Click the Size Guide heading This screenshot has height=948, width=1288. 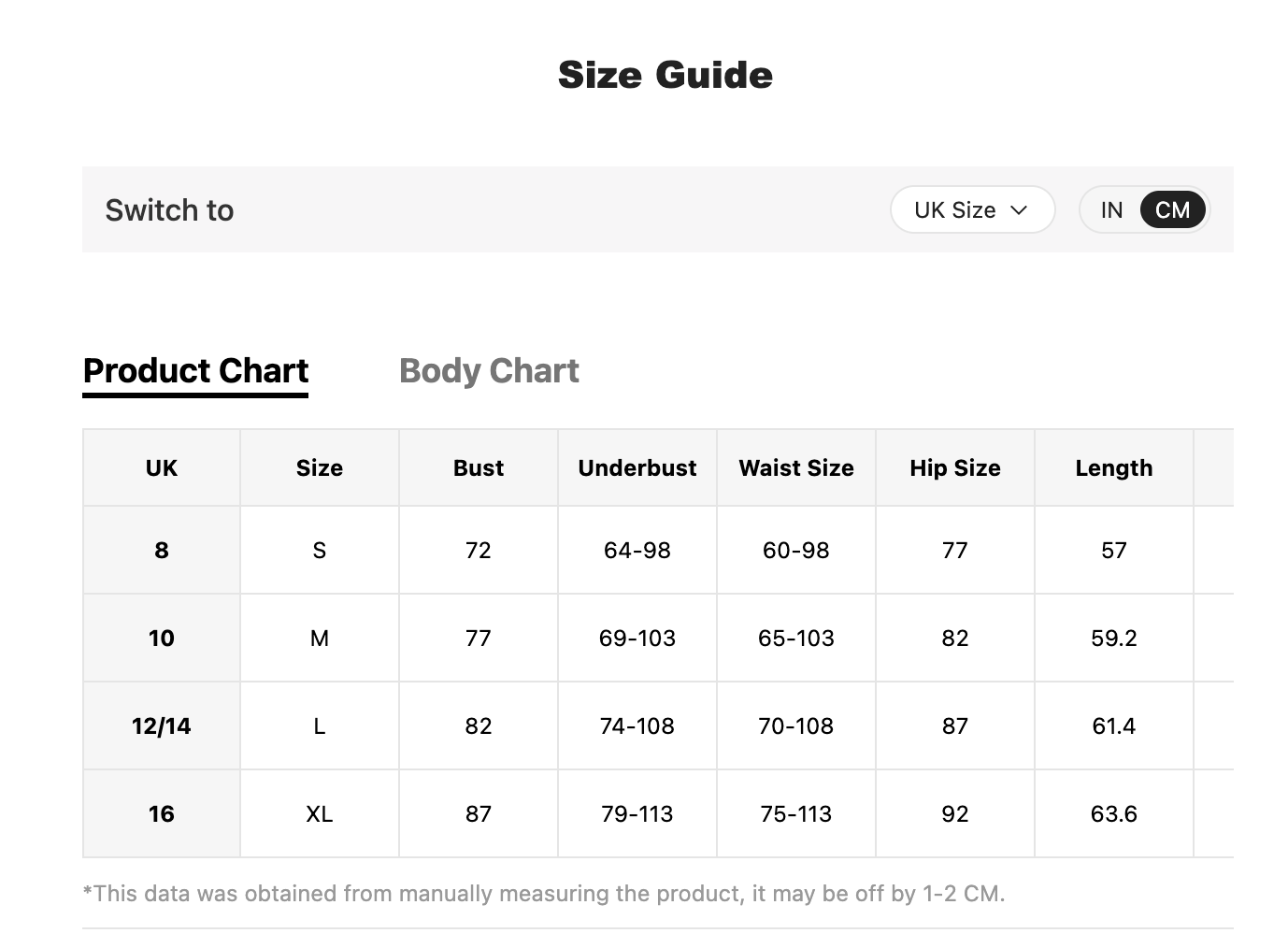(x=665, y=75)
